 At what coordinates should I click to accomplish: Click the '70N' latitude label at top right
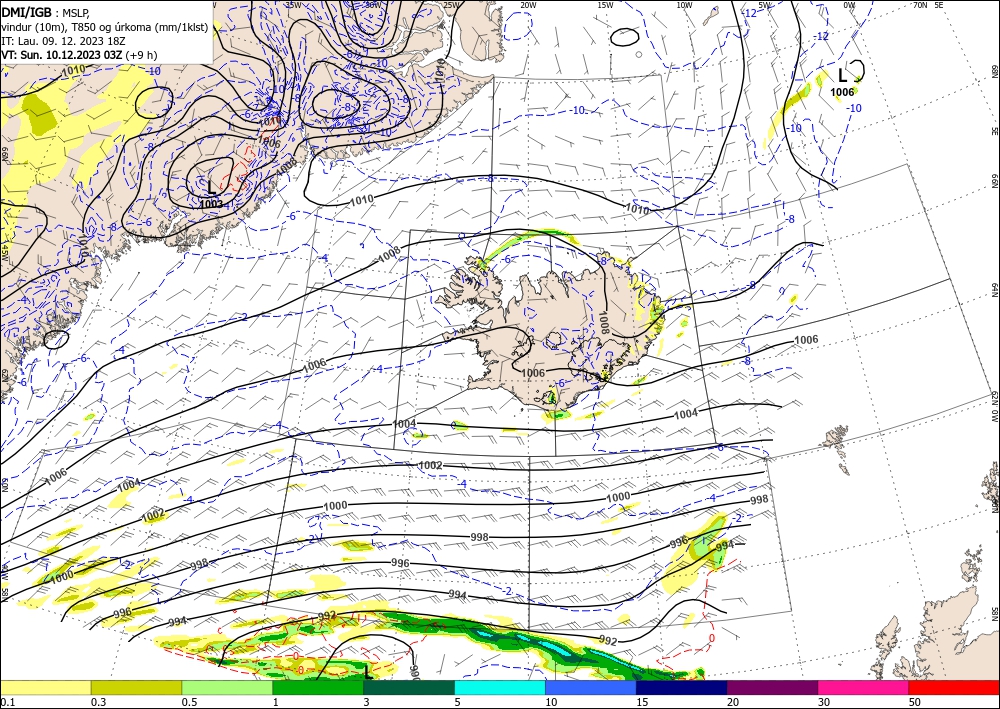coord(920,5)
